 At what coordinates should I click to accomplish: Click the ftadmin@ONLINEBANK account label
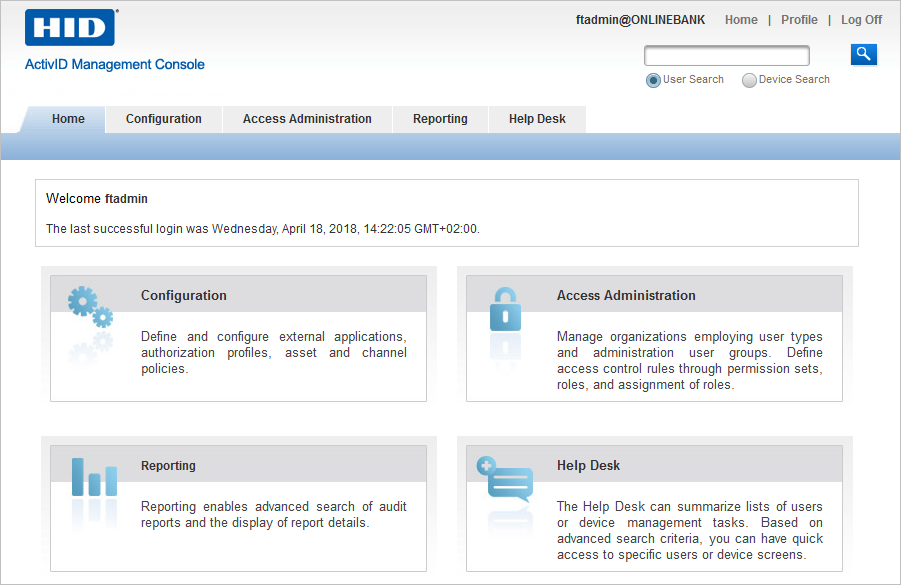(x=640, y=19)
